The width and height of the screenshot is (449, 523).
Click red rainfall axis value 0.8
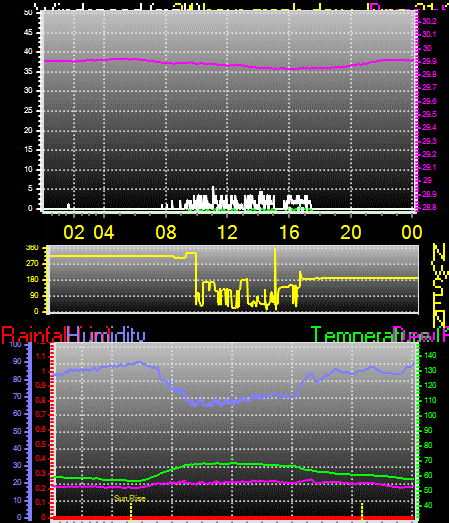(x=40, y=400)
